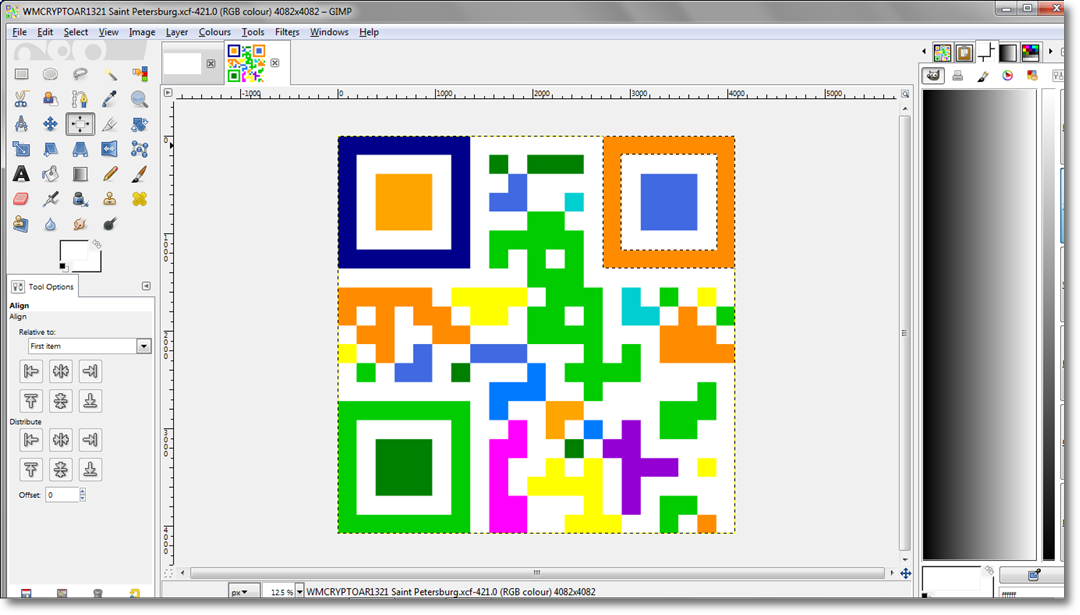The height and width of the screenshot is (615, 1080).
Task: Adjust the Offset spinner arrows
Action: coord(83,494)
